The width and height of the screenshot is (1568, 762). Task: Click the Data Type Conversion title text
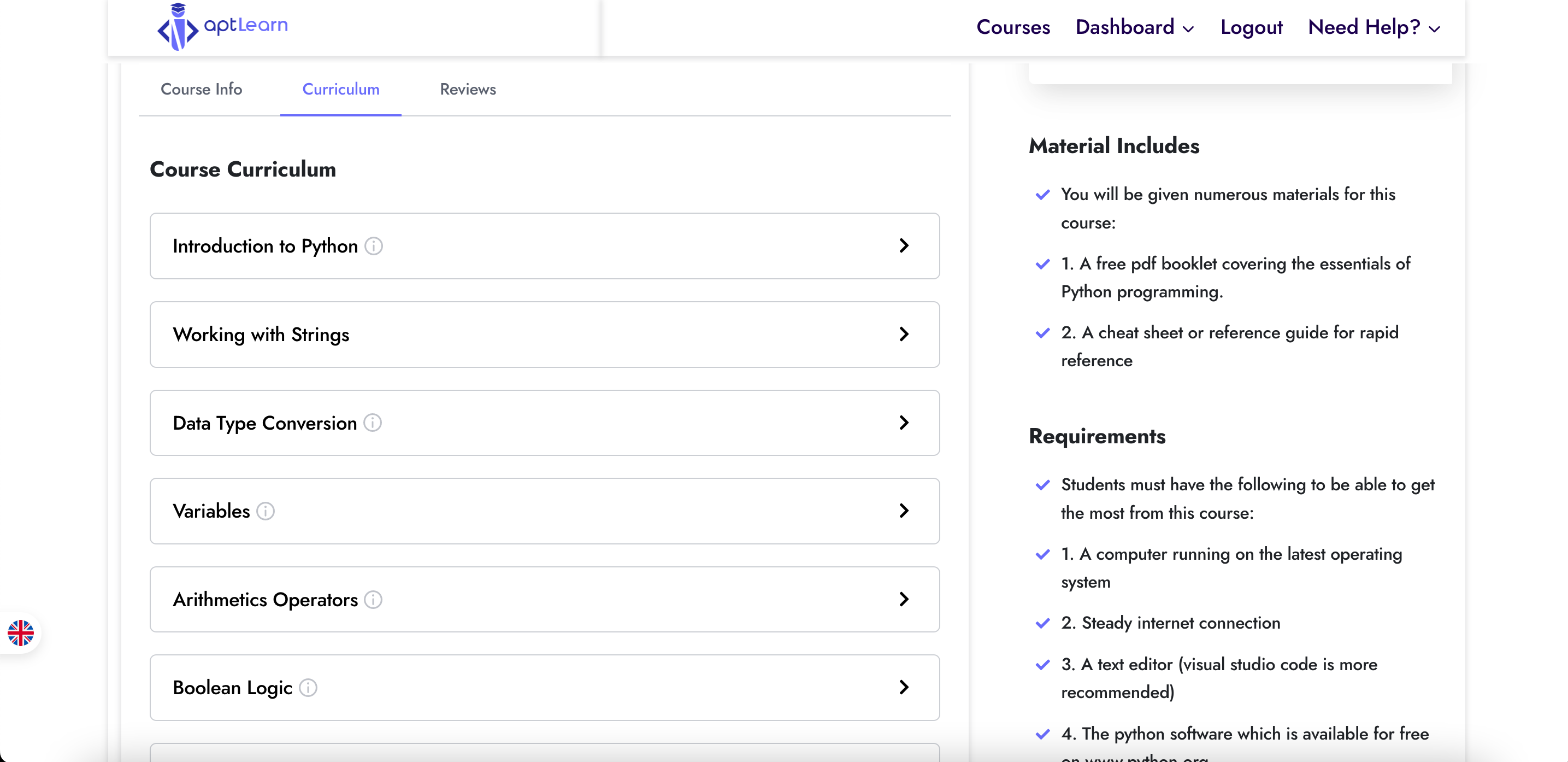pyautogui.click(x=265, y=423)
